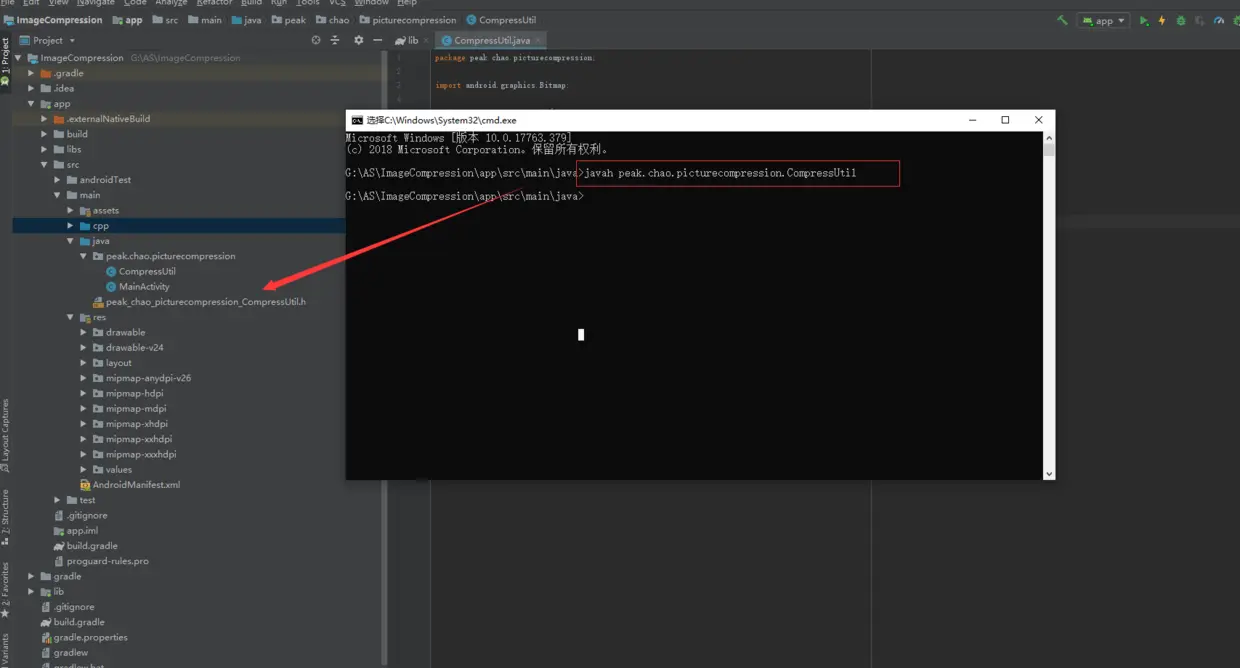Open the Analyze menu
This screenshot has width=1240, height=668.
(x=171, y=3)
